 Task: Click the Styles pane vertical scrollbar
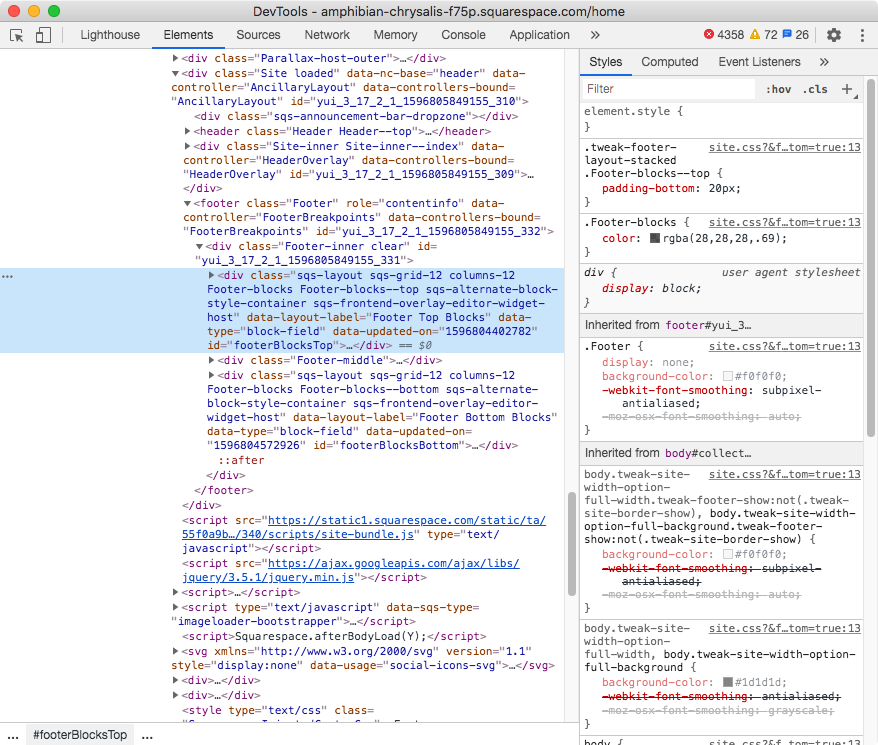(871, 258)
